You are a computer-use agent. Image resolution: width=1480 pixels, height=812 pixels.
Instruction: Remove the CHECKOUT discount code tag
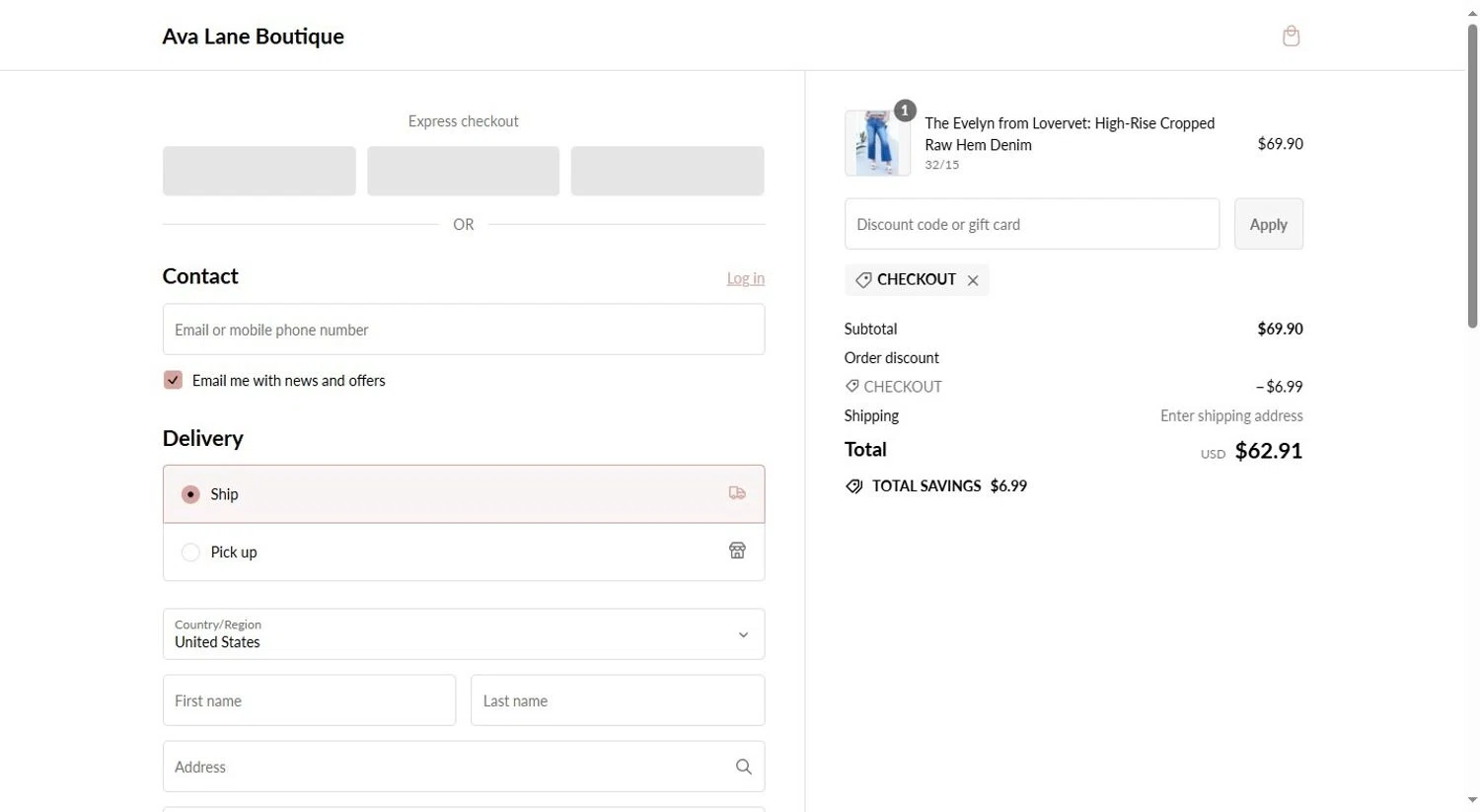973,280
